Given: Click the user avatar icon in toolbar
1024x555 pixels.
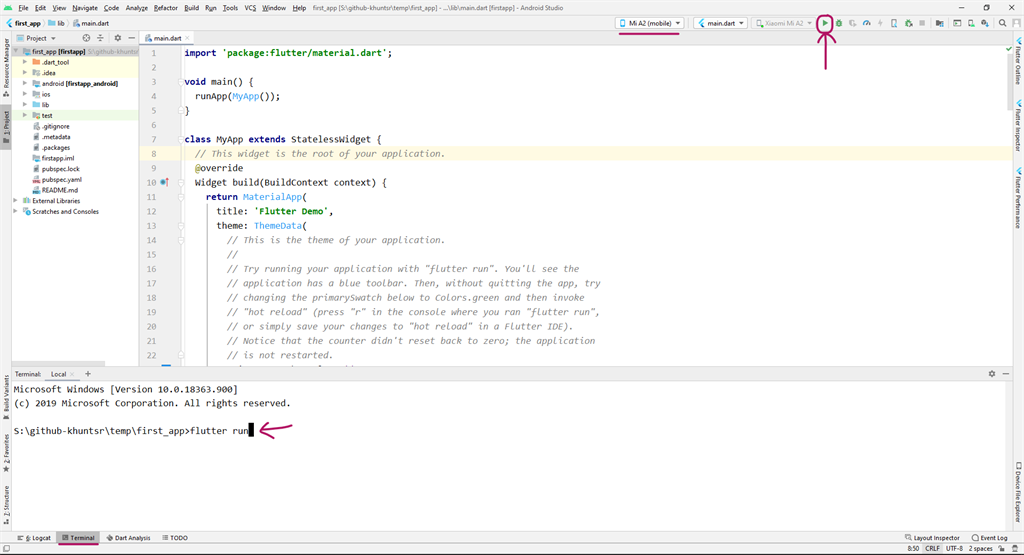Looking at the screenshot, I should 1016,23.
